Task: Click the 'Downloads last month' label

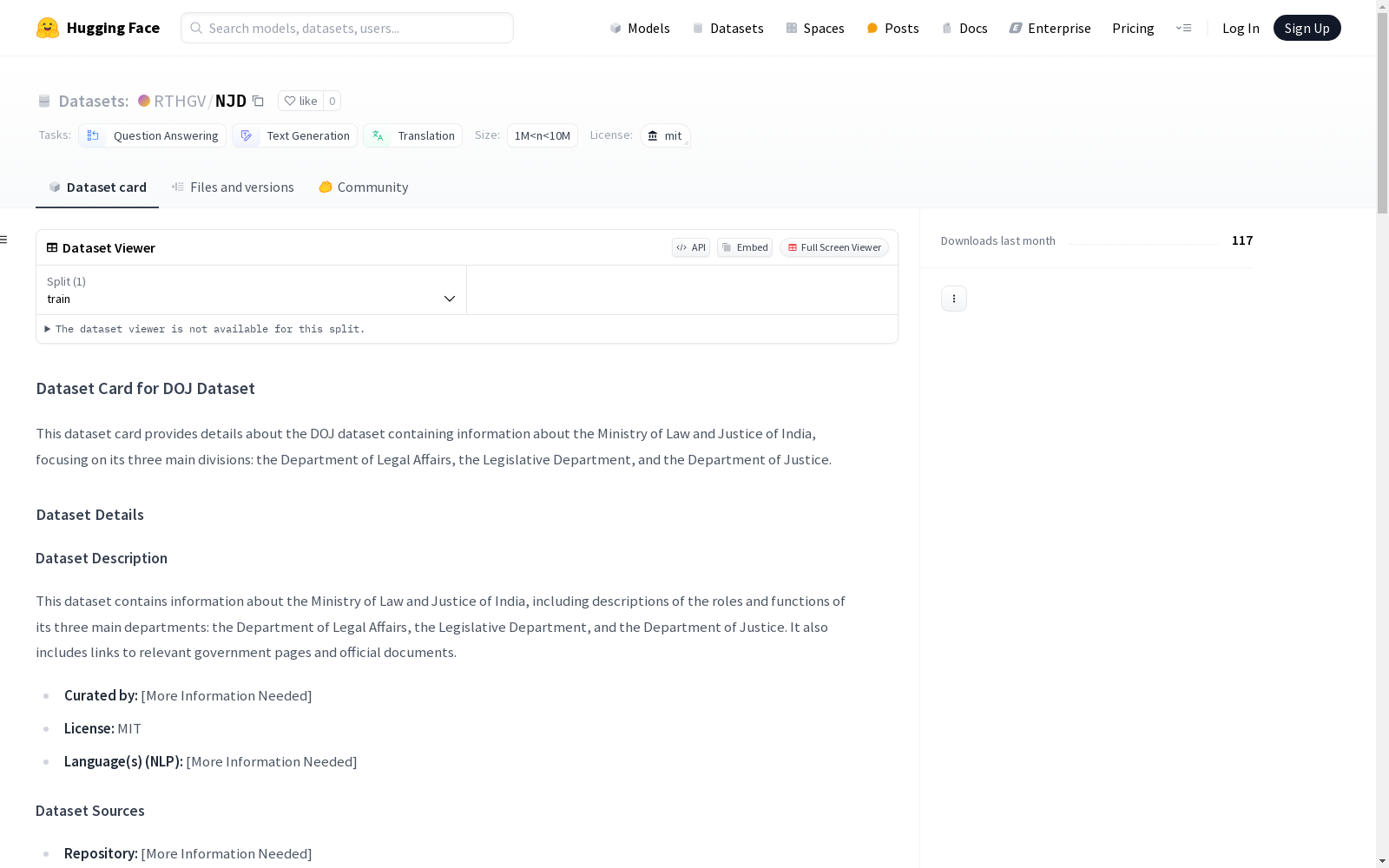Action: pos(998,240)
